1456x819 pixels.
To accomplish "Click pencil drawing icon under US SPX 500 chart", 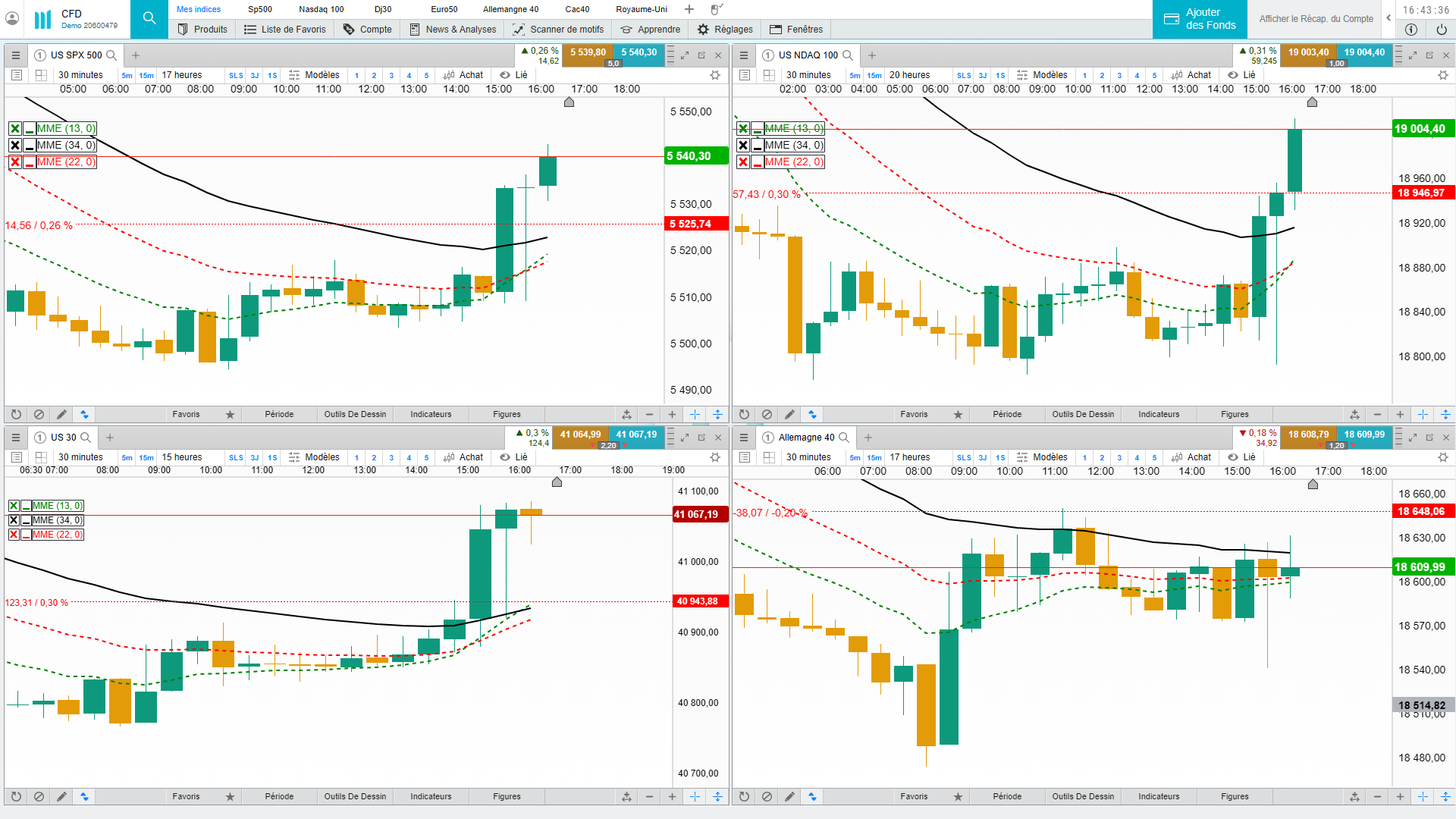I will (61, 414).
